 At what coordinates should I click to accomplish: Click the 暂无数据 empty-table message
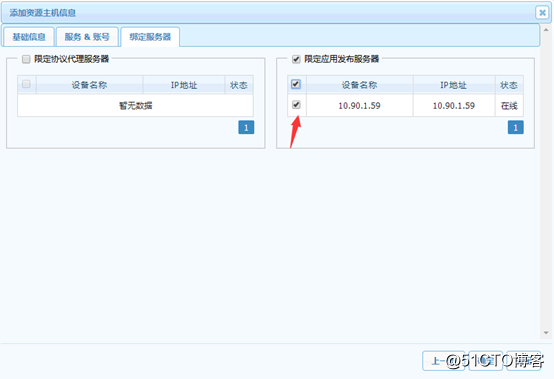[135, 105]
